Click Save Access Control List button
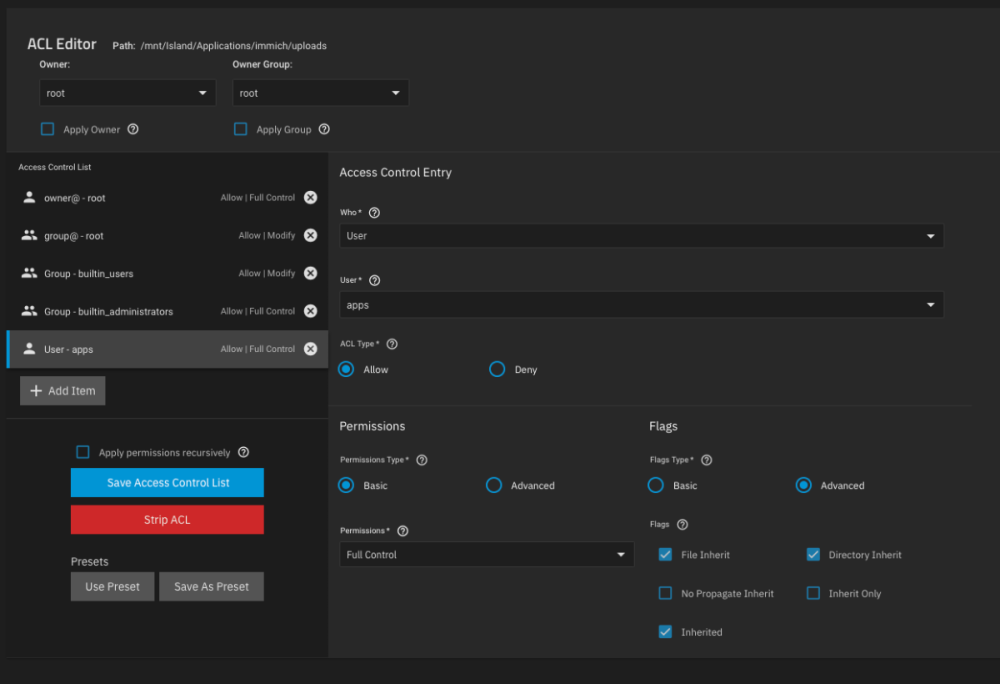1000x684 pixels. click(167, 483)
